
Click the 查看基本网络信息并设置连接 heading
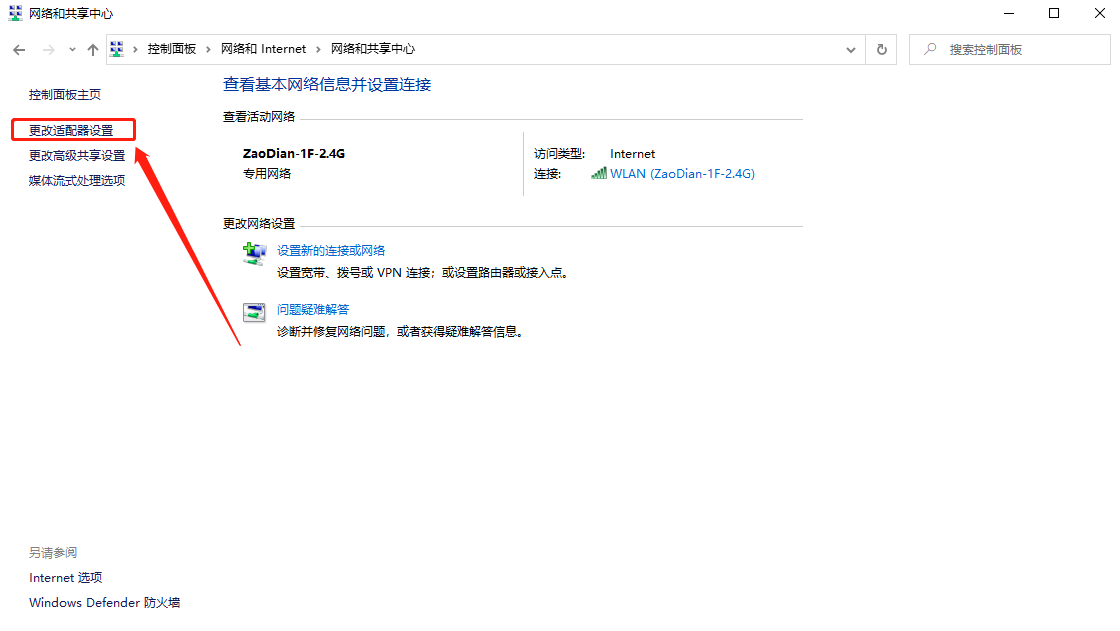click(x=327, y=84)
